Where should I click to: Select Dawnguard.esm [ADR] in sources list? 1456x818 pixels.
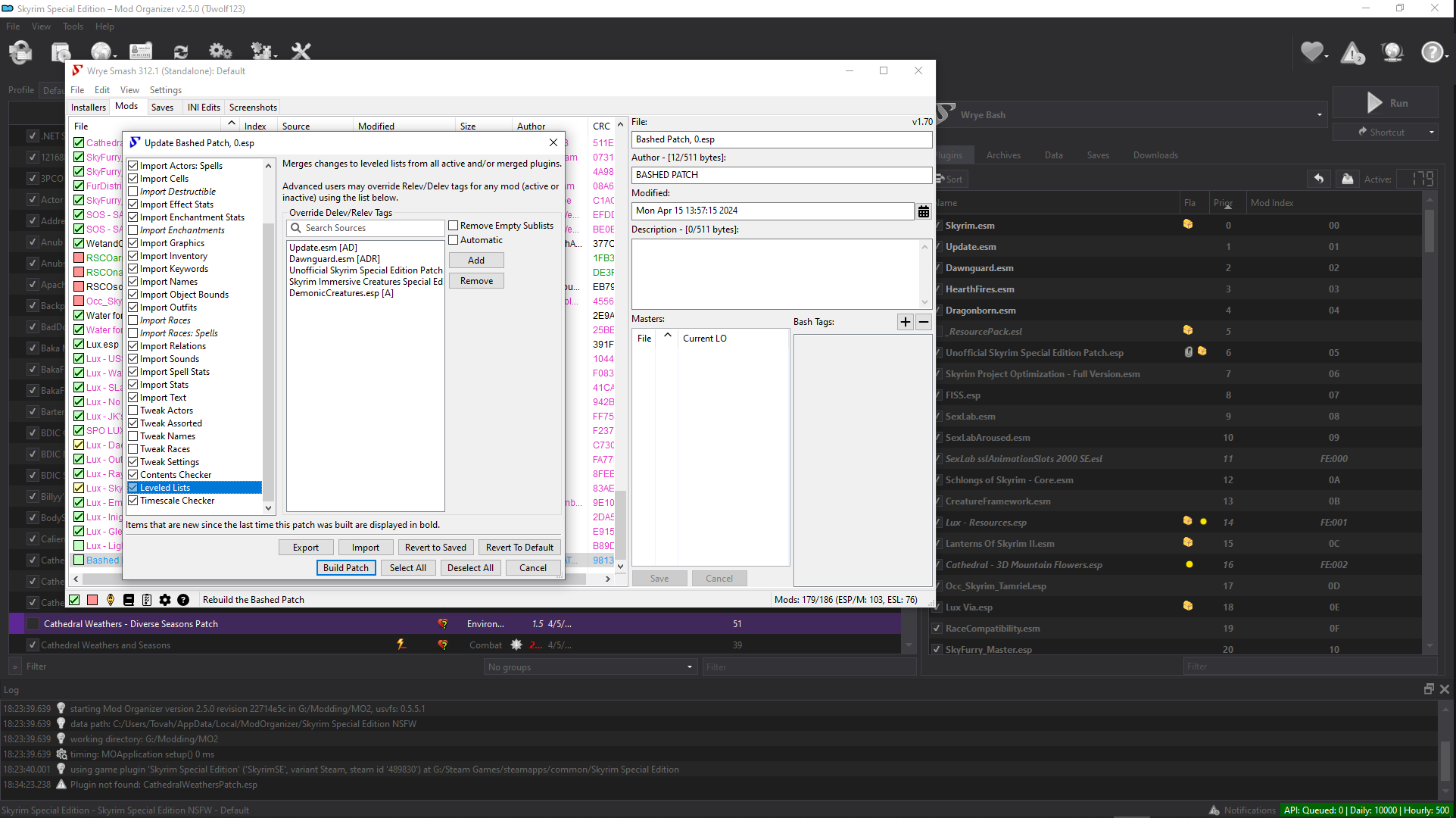point(335,259)
